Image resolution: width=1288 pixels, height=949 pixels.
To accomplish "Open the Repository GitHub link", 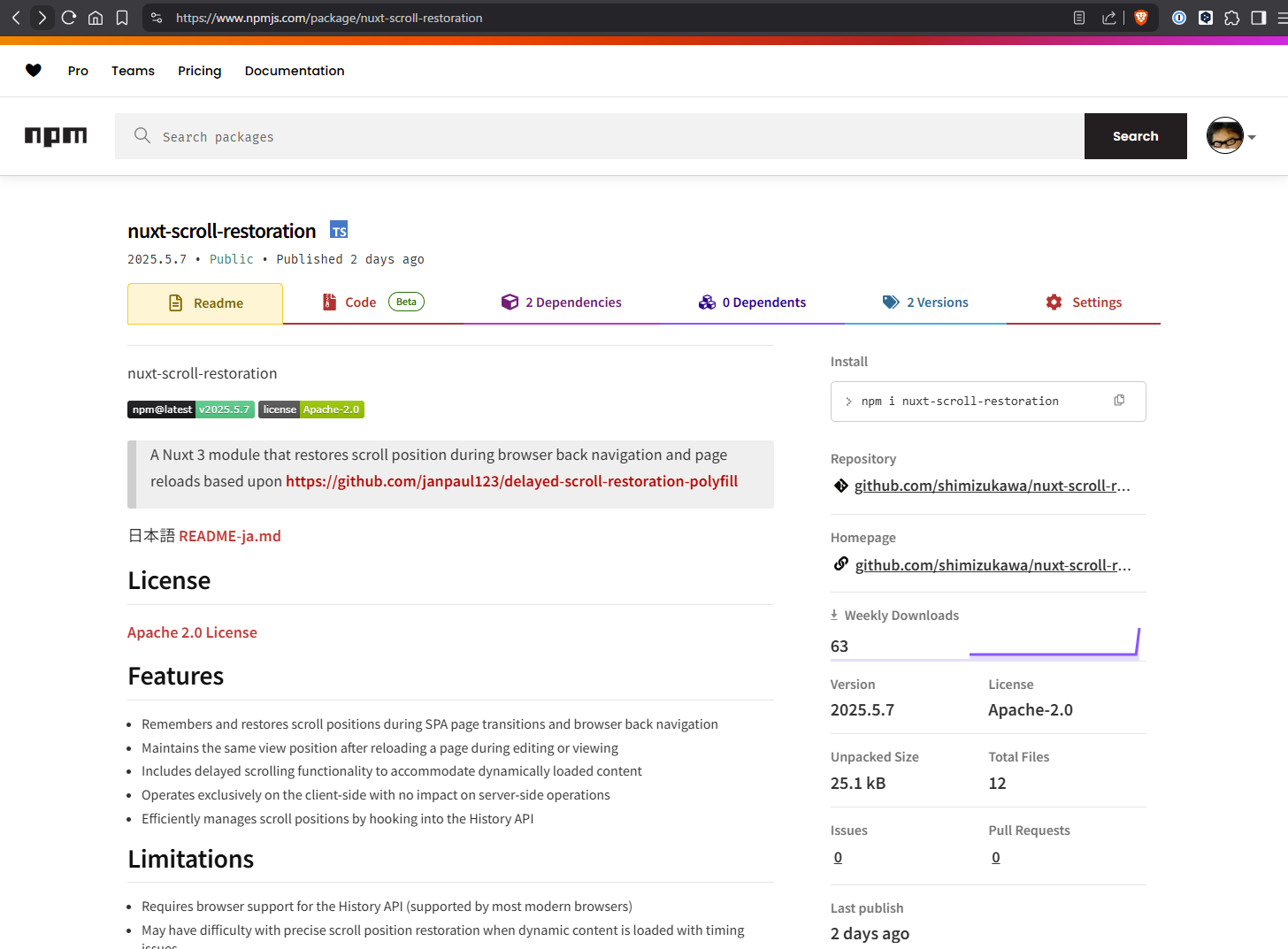I will [x=993, y=486].
